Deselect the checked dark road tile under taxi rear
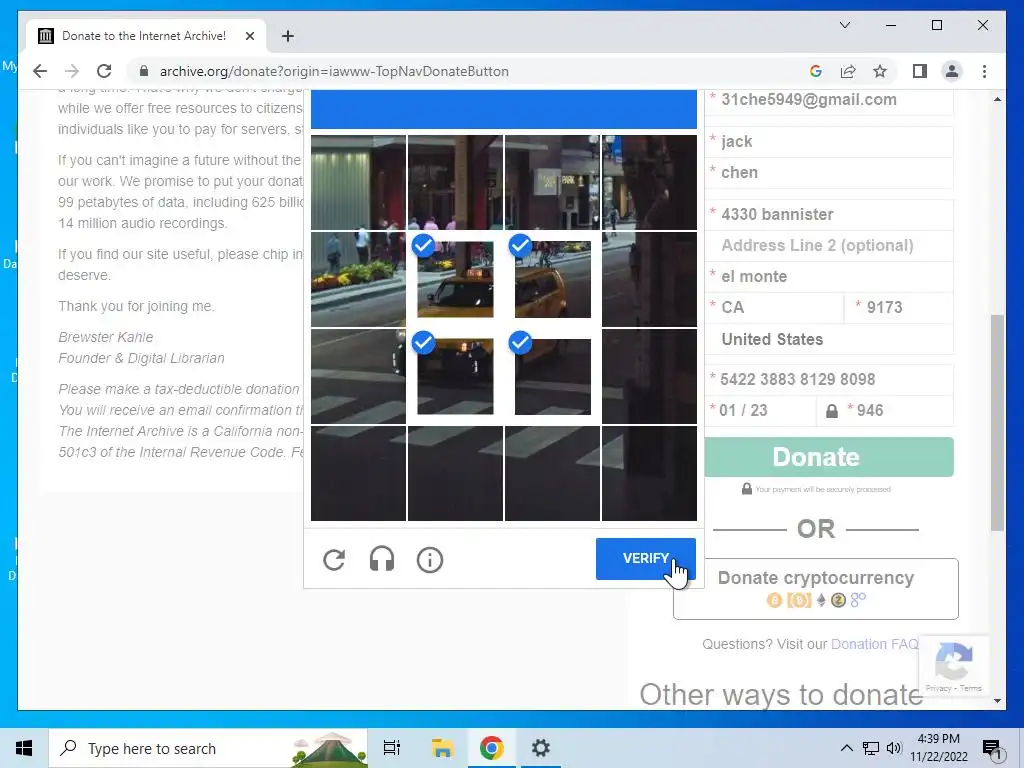Screen dimensions: 1024x768 [552, 377]
